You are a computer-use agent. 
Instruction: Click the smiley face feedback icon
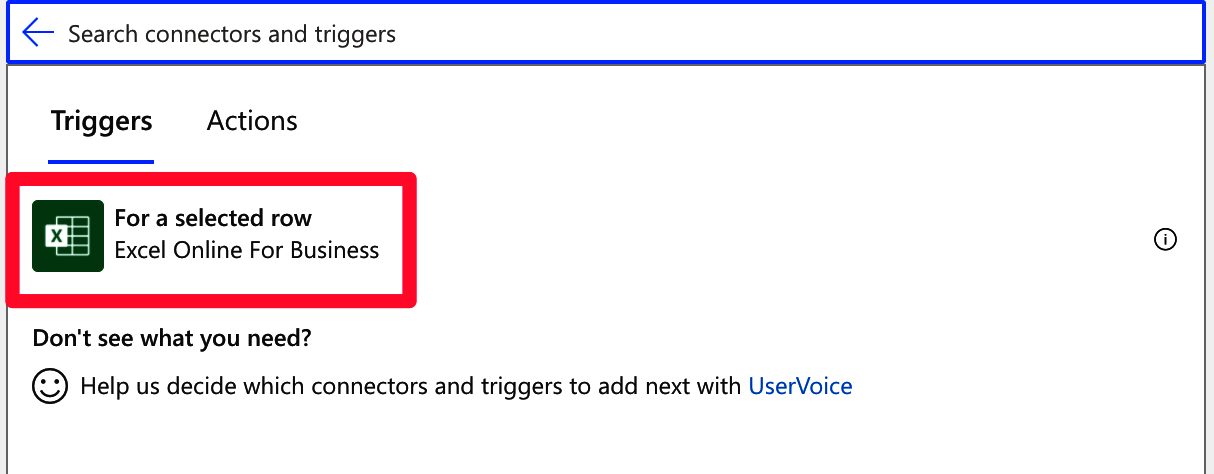(49, 386)
